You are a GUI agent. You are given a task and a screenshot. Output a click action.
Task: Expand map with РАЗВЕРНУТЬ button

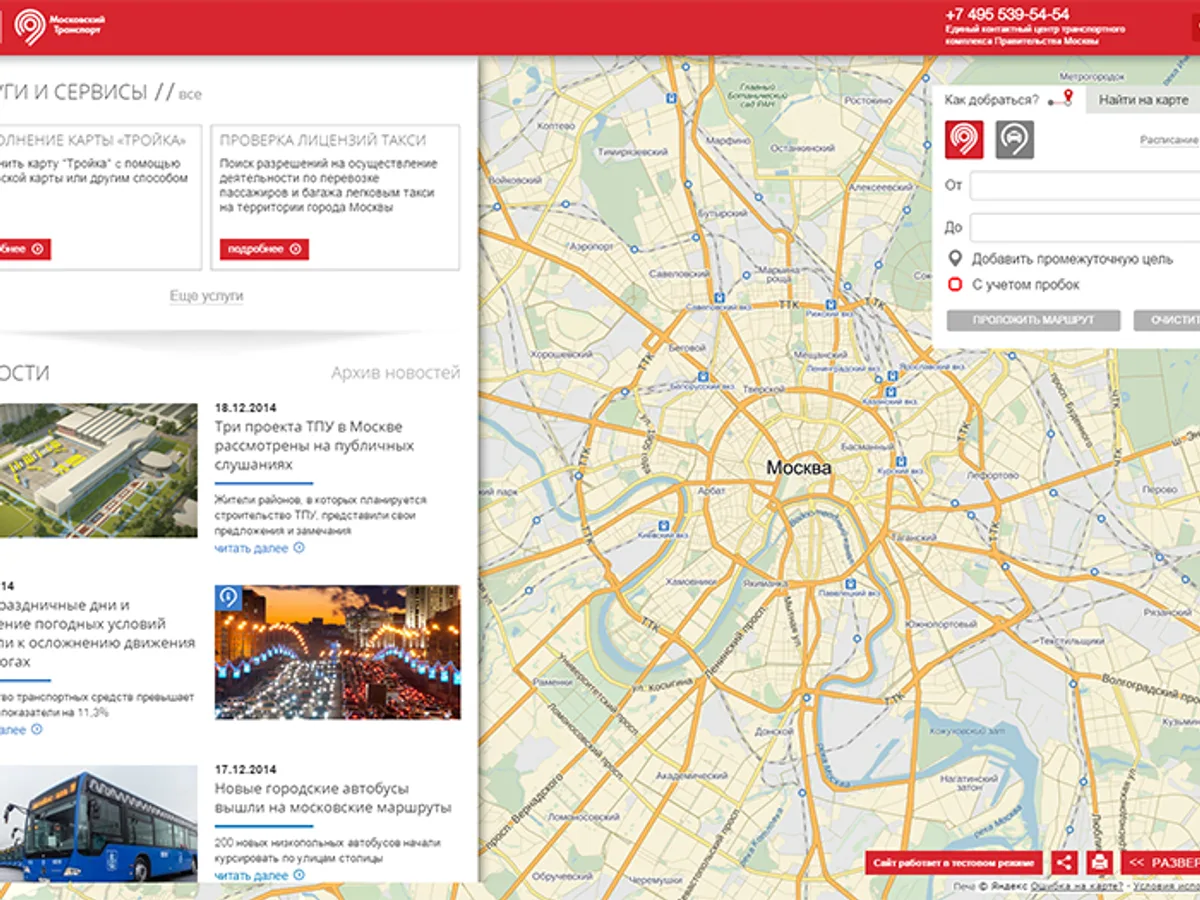(1161, 862)
